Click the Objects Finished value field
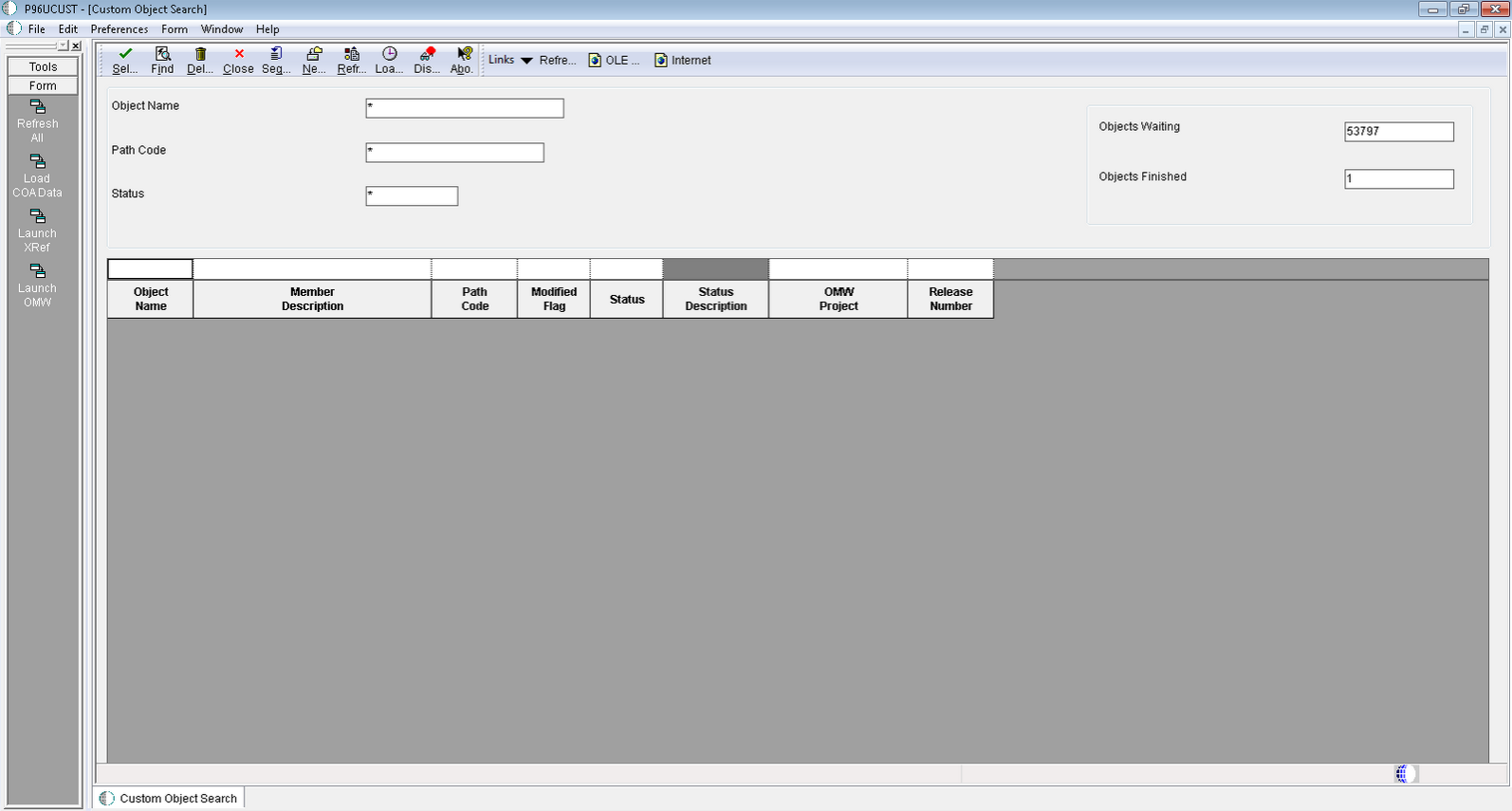1512x811 pixels. click(x=1399, y=178)
